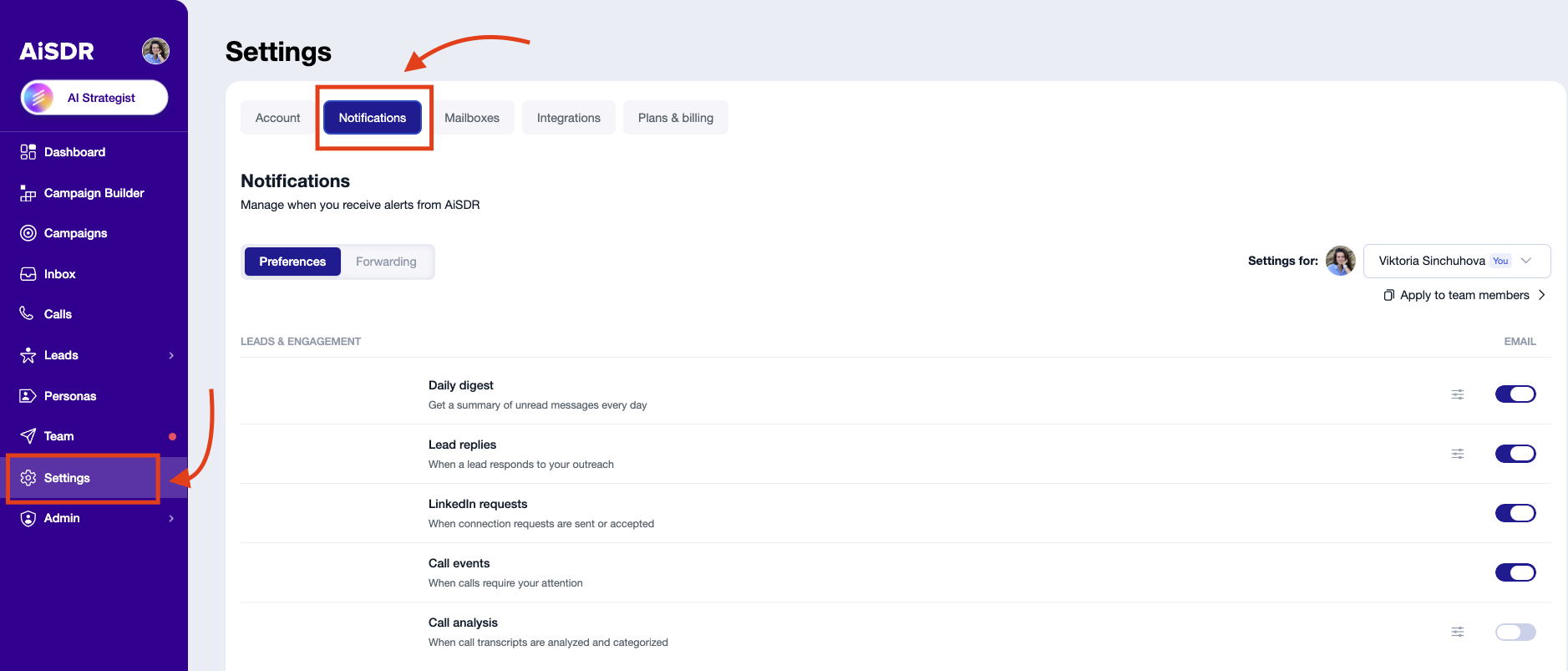Open Campaign Builder page

pos(94,193)
